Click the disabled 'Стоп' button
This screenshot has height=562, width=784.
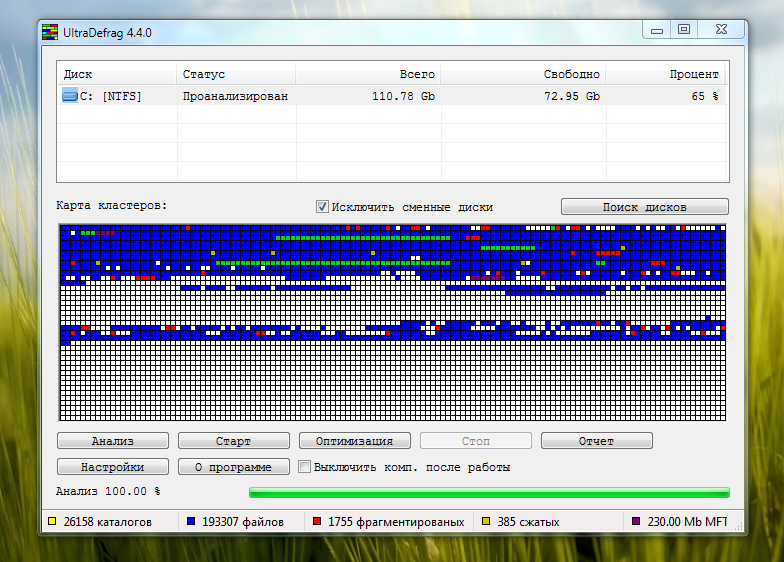coord(476,440)
